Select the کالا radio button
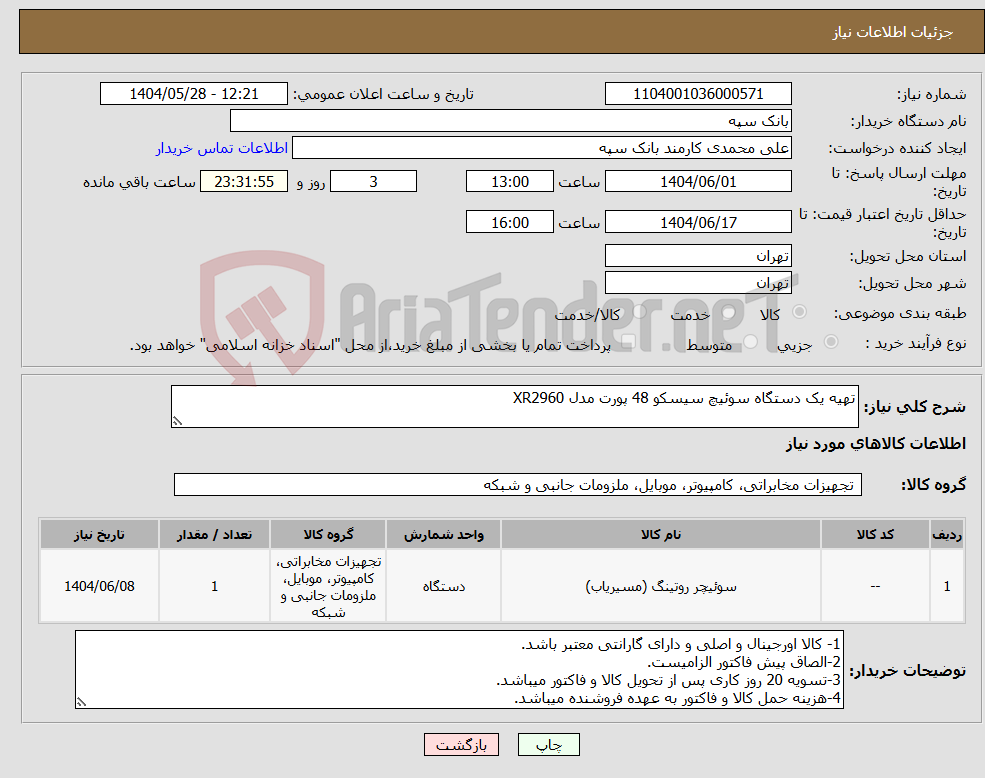 click(x=799, y=312)
